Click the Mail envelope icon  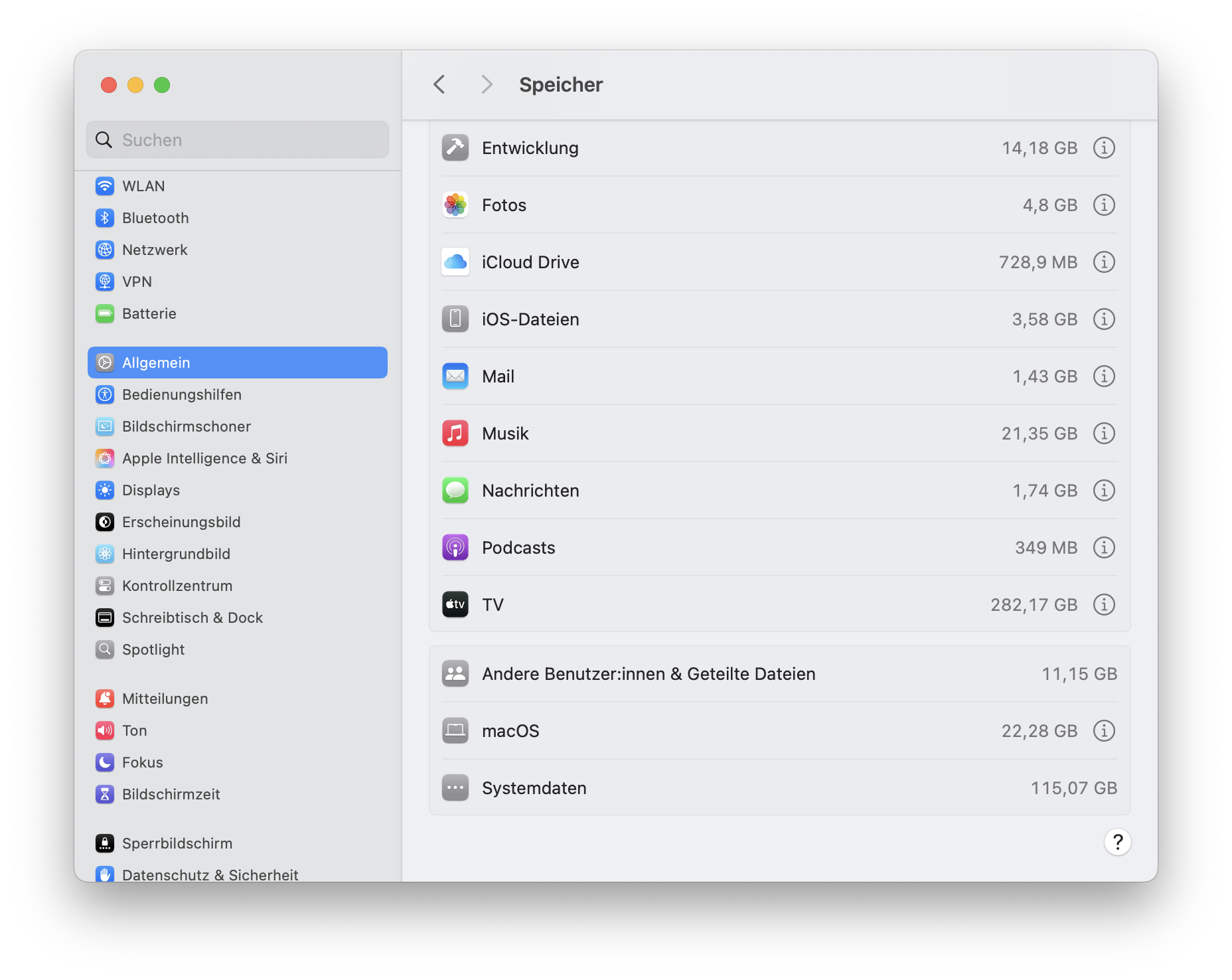[455, 376]
